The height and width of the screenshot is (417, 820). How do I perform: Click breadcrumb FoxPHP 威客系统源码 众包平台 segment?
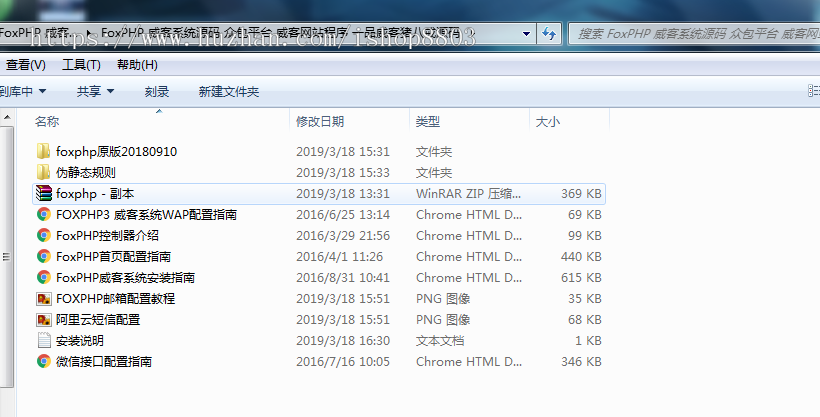click(281, 33)
